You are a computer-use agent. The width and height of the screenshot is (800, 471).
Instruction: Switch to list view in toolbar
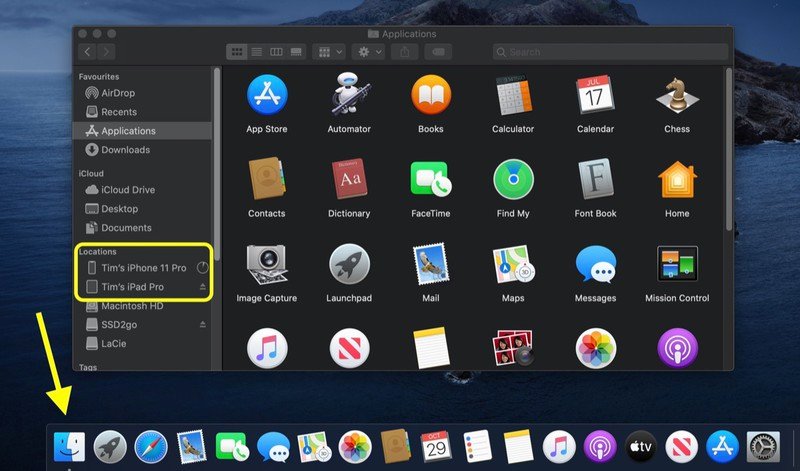256,51
